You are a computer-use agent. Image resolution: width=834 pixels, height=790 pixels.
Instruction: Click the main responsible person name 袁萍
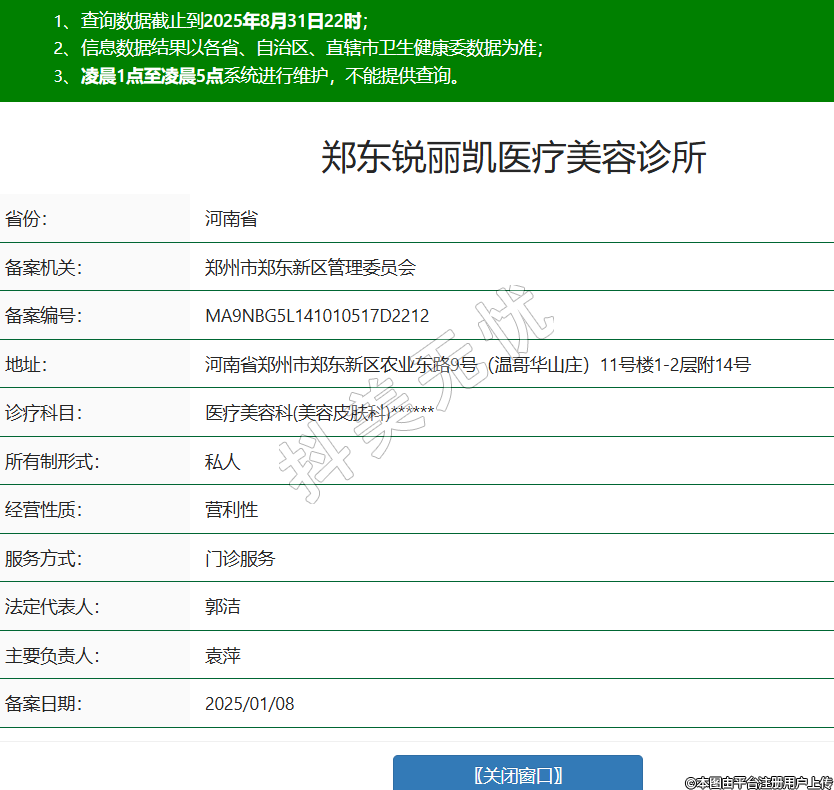pos(223,656)
